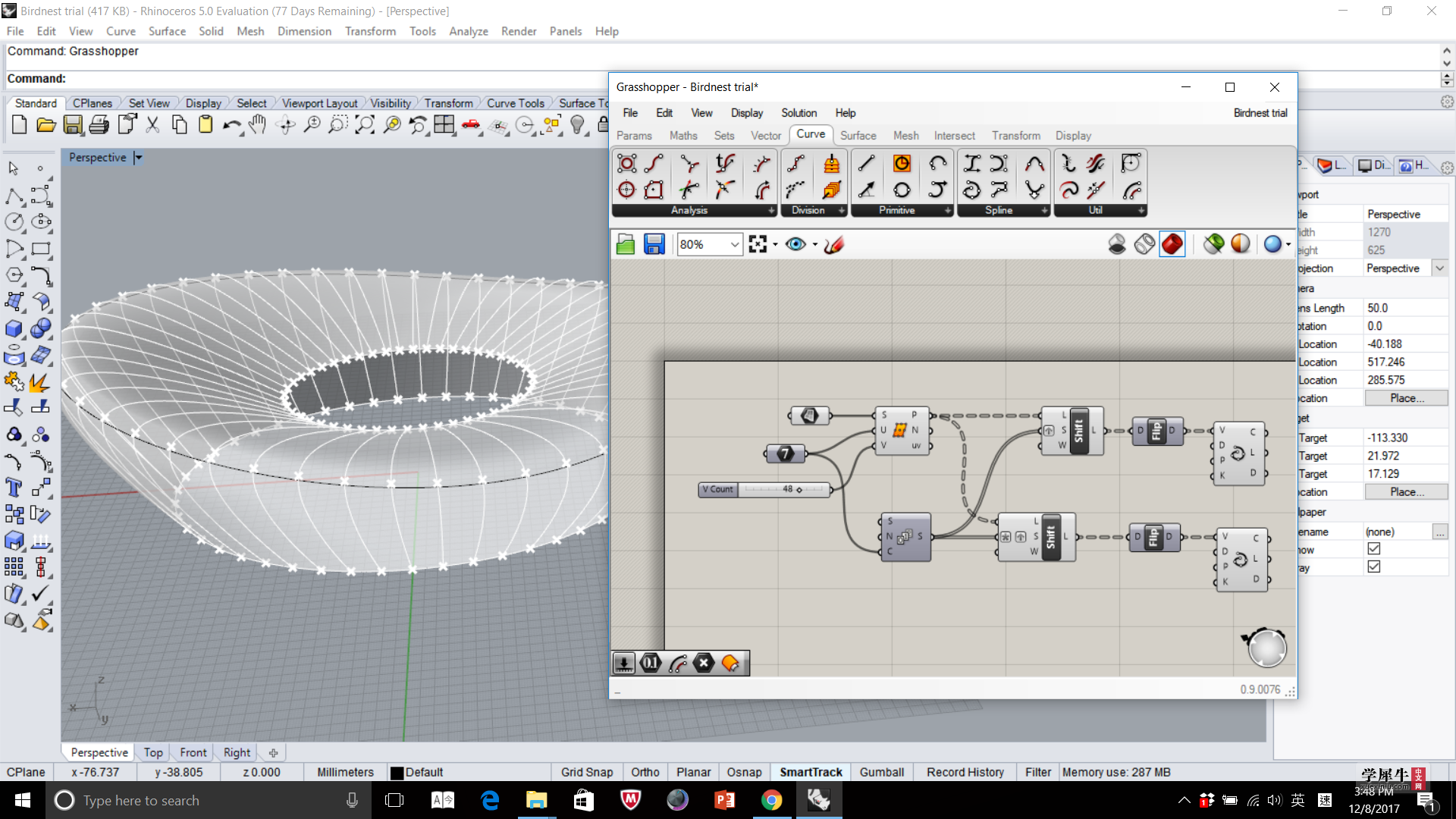Toggle Ortho mode in status bar
Image resolution: width=1456 pixels, height=819 pixels.
(645, 772)
